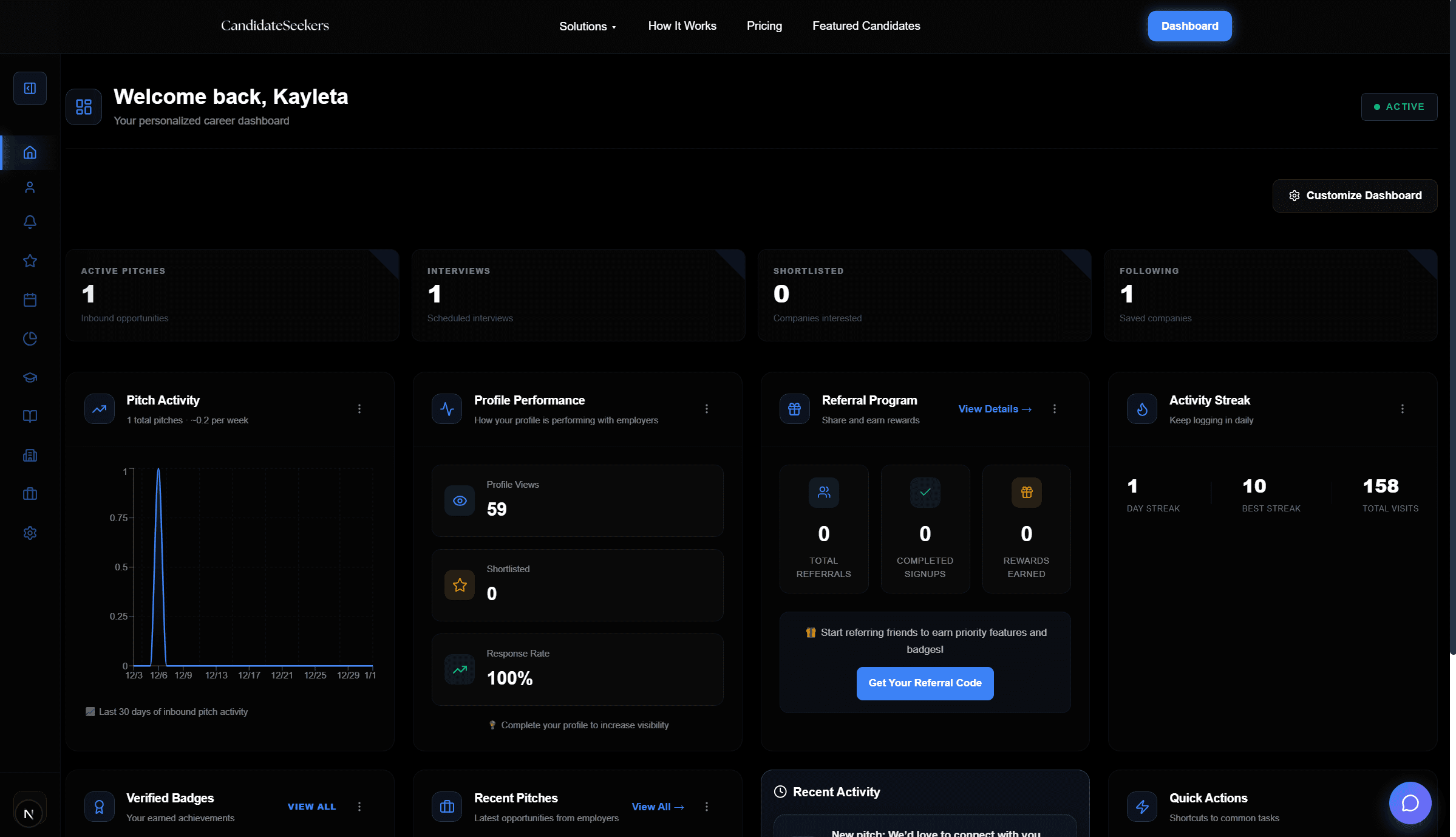Open learning via the graduation cap icon
Viewport: 1456px width, 837px height.
pos(30,377)
